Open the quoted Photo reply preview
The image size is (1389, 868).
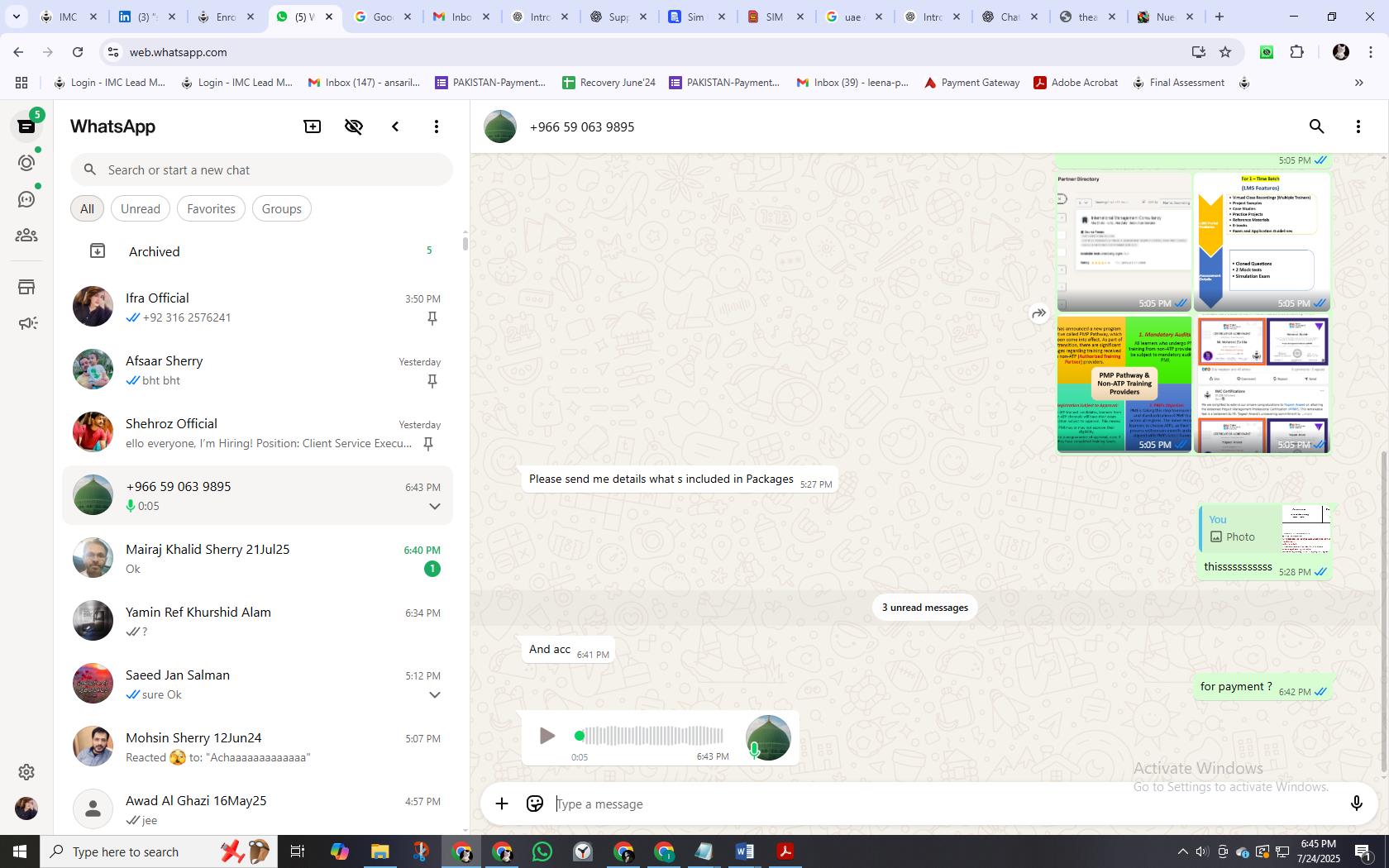pyautogui.click(x=1264, y=529)
